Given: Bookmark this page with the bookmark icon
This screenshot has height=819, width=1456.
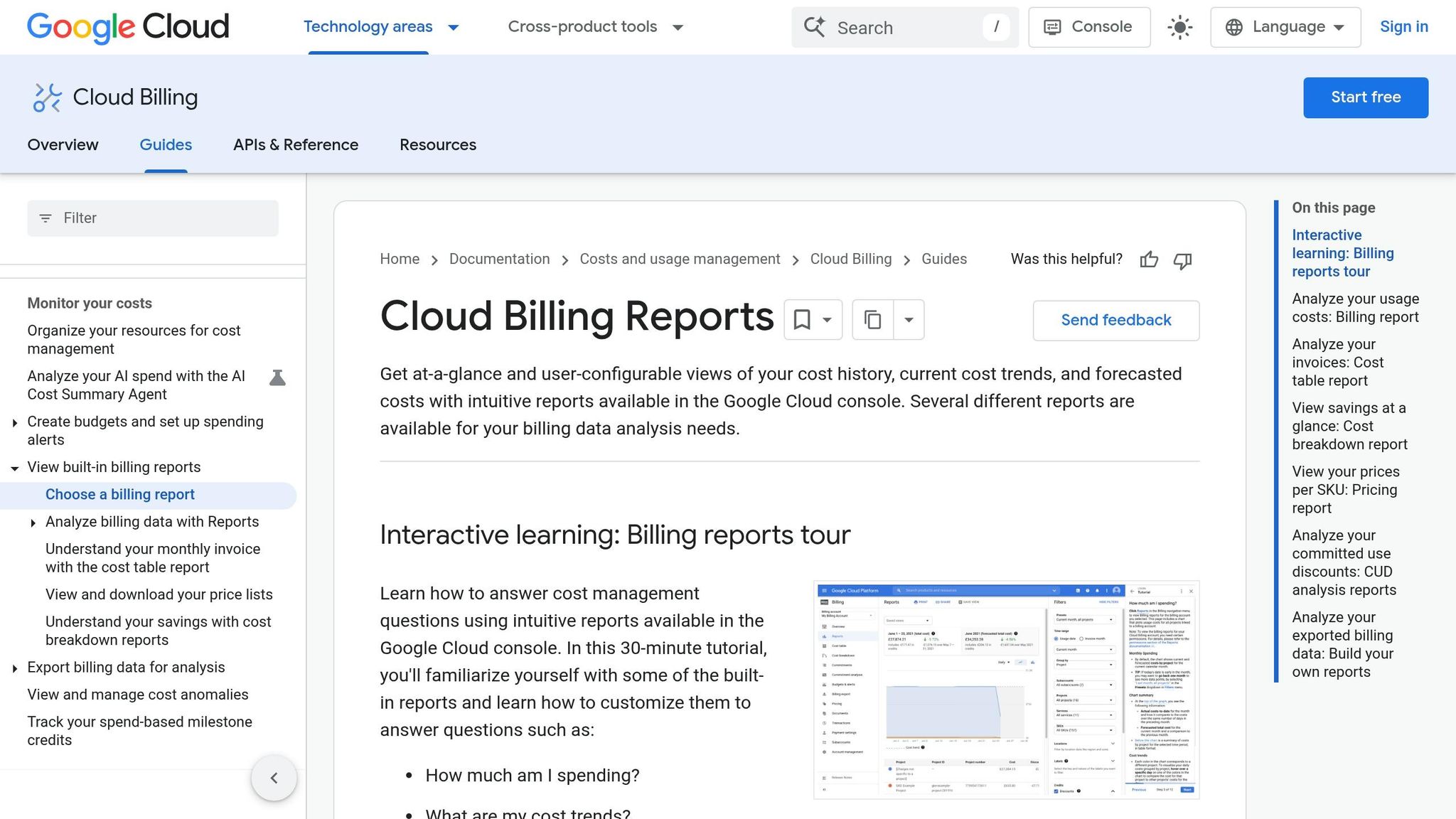Looking at the screenshot, I should click(x=802, y=320).
